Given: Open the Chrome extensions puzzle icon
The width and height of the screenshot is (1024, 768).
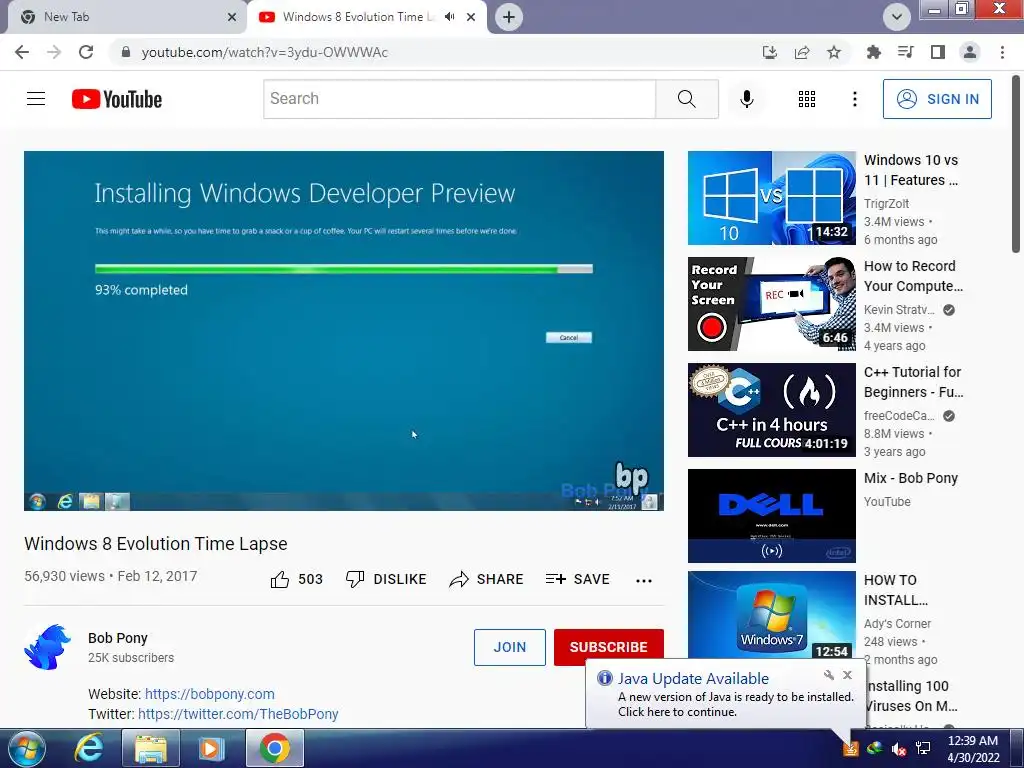Looking at the screenshot, I should click(x=873, y=52).
